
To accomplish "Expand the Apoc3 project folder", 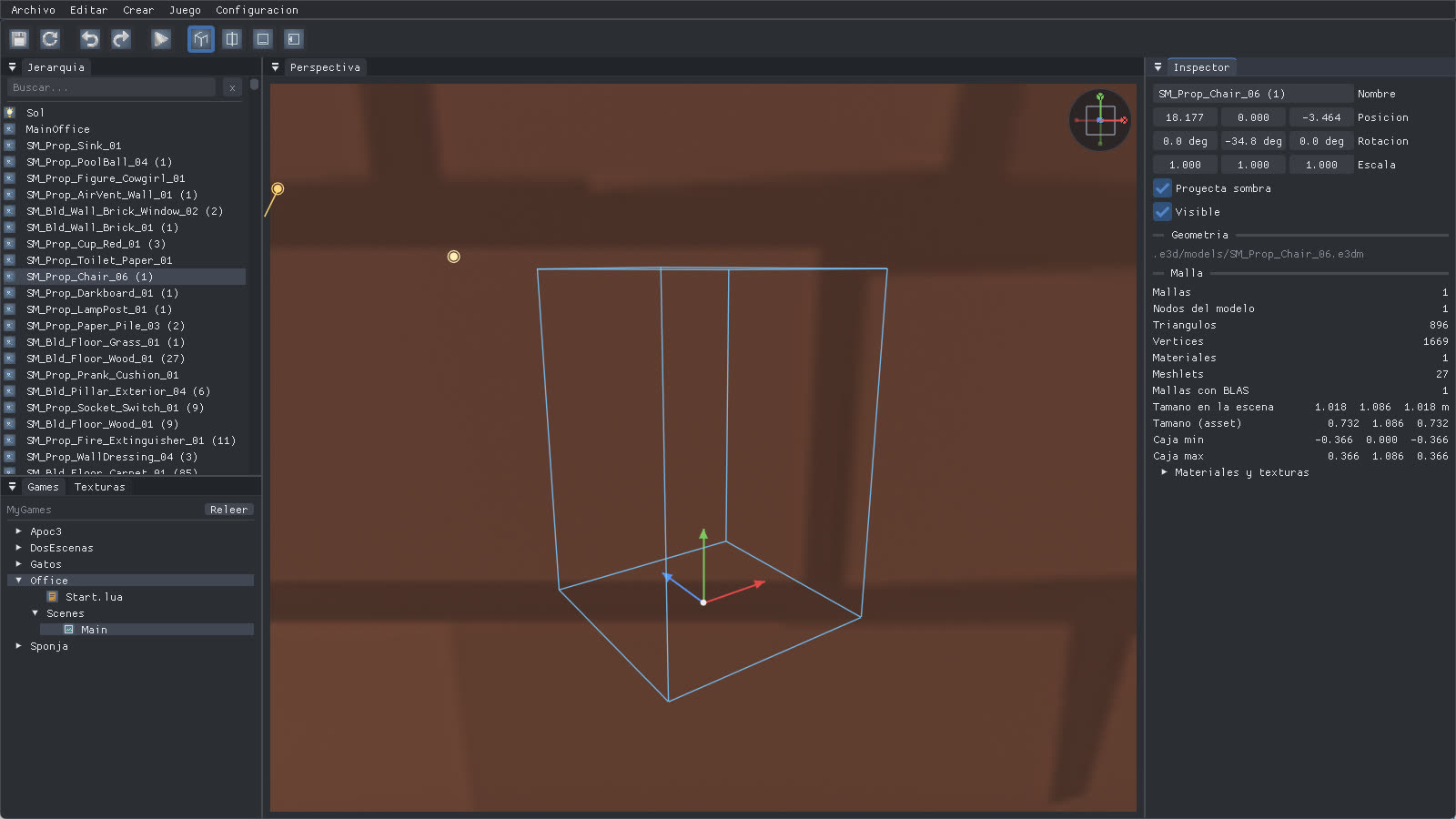I will pos(18,531).
